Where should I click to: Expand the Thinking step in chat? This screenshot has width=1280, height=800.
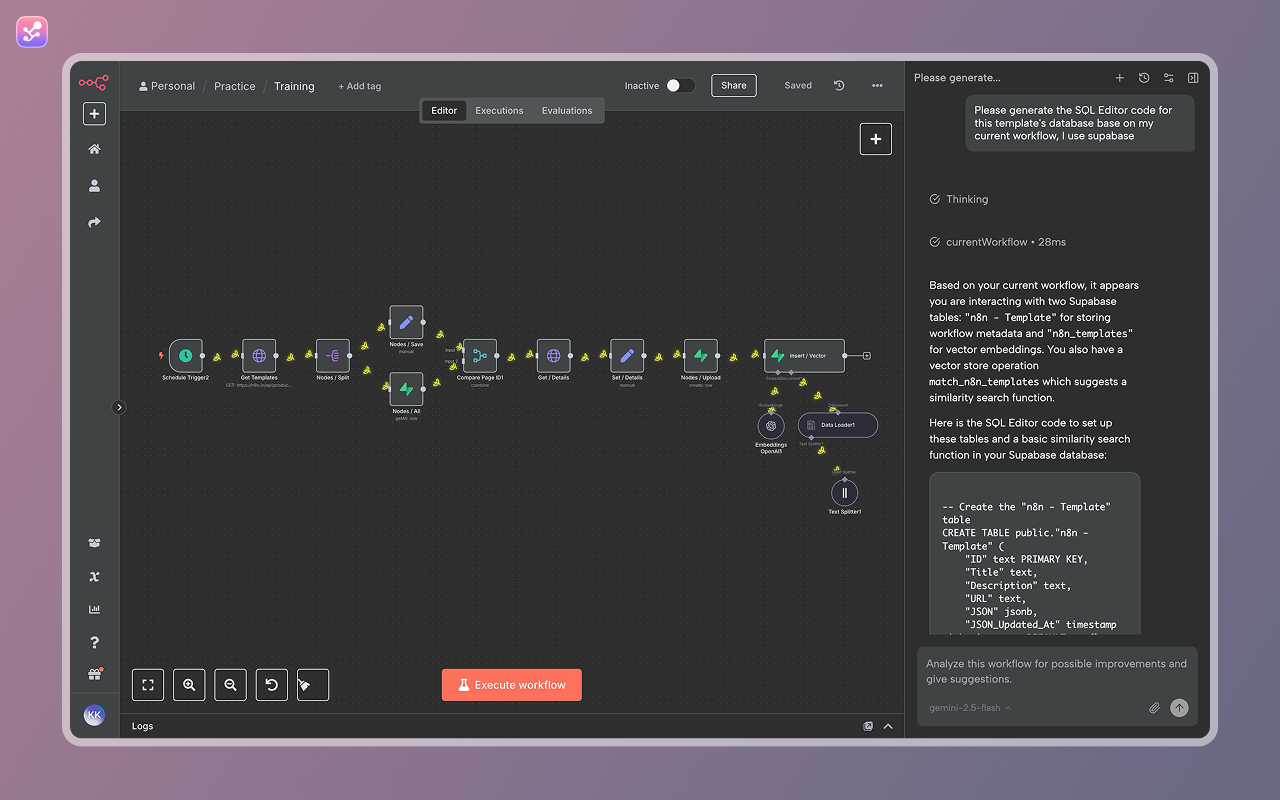pyautogui.click(x=959, y=199)
